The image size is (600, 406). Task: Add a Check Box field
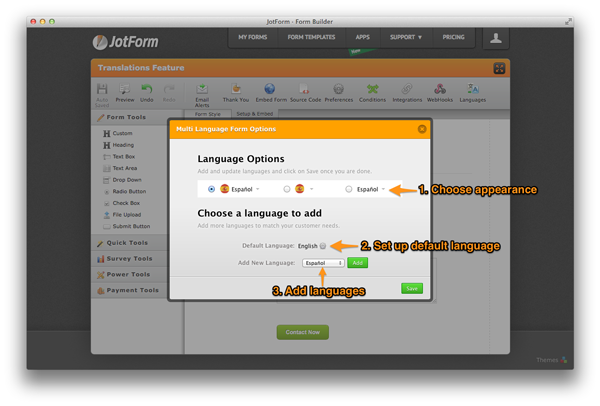click(x=122, y=203)
